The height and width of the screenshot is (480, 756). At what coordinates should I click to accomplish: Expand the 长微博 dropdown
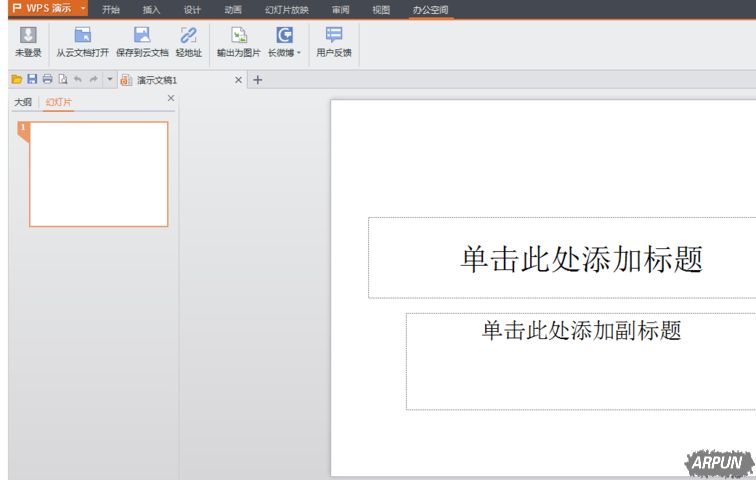point(298,53)
